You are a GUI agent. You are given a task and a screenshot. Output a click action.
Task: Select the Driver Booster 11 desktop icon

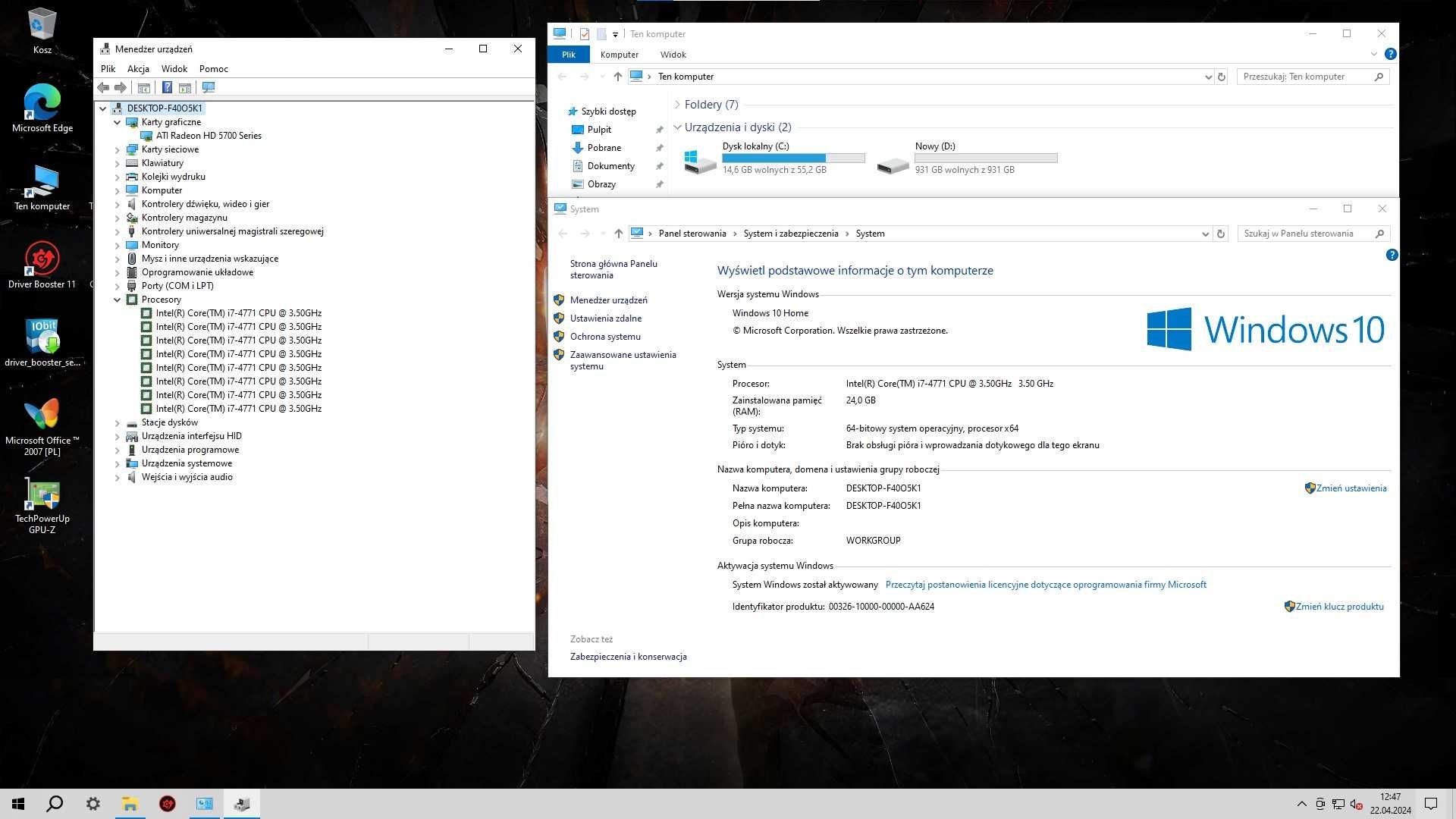click(x=42, y=265)
